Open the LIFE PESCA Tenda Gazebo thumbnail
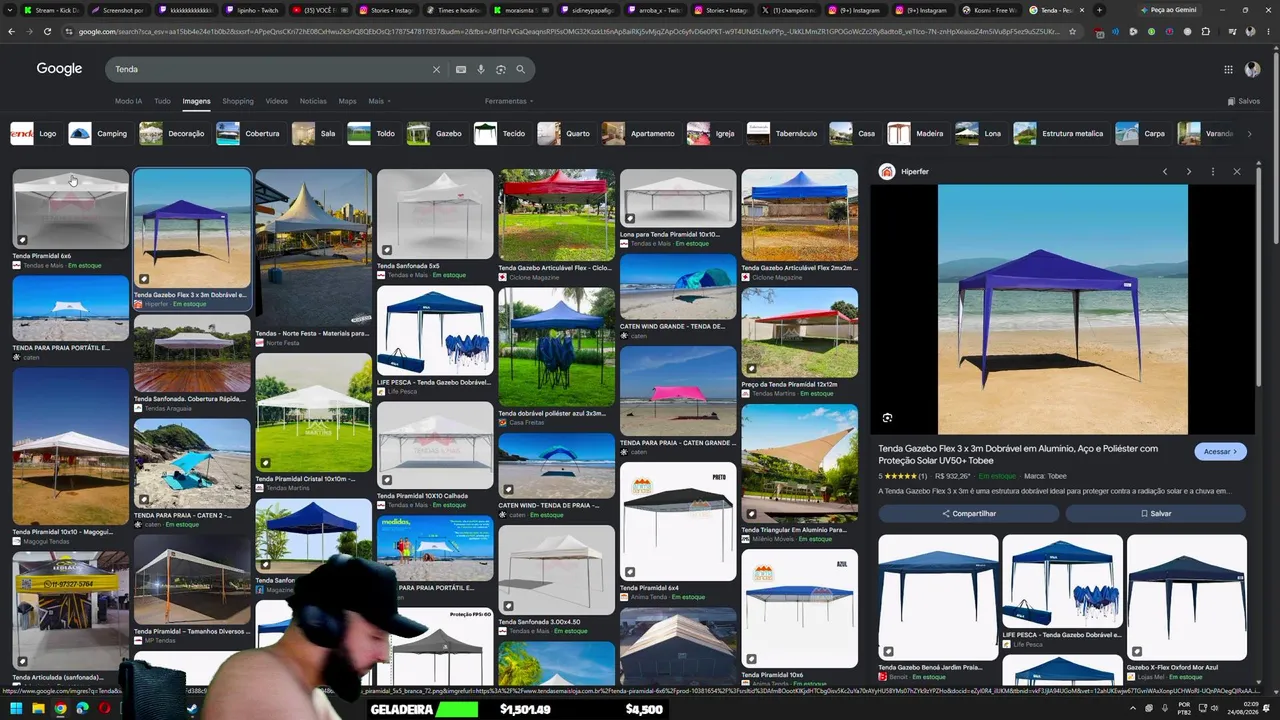This screenshot has height=720, width=1280. point(435,330)
